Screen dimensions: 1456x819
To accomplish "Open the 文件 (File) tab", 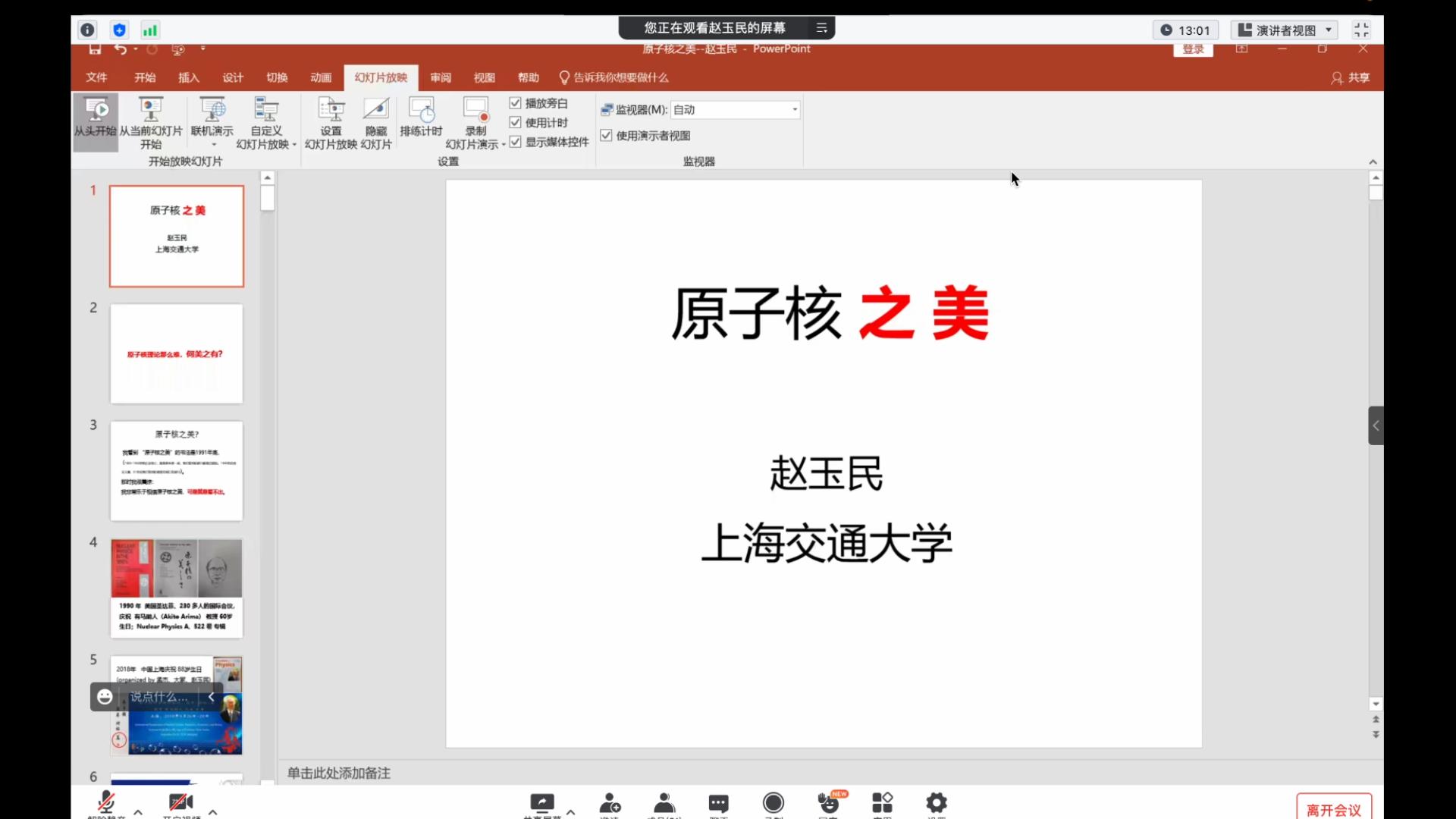I will (96, 77).
